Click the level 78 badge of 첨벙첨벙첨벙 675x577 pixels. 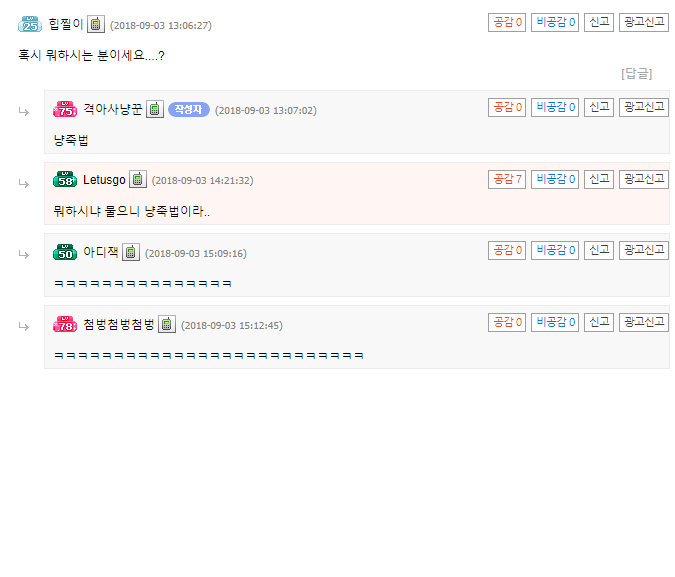click(65, 324)
